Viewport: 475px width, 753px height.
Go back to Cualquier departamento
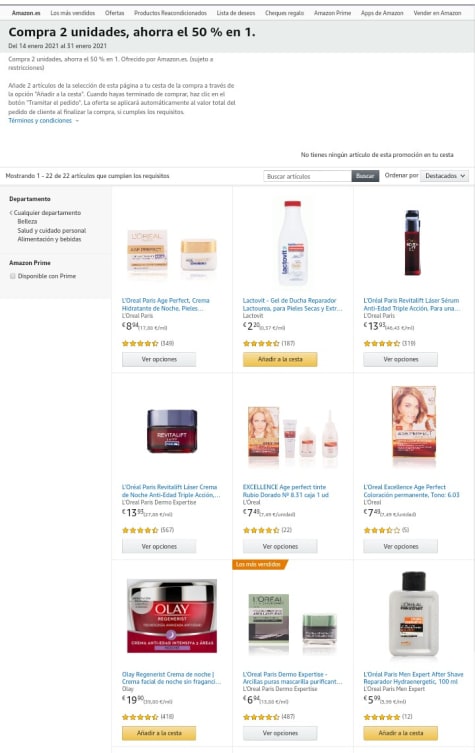click(47, 213)
